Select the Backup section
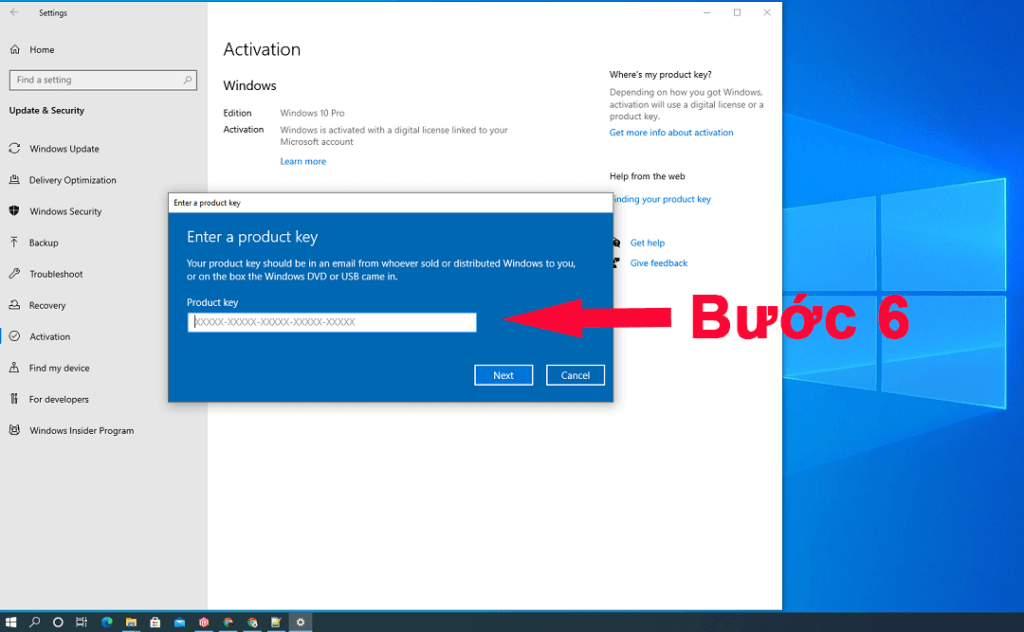The image size is (1024, 632). (x=45, y=242)
